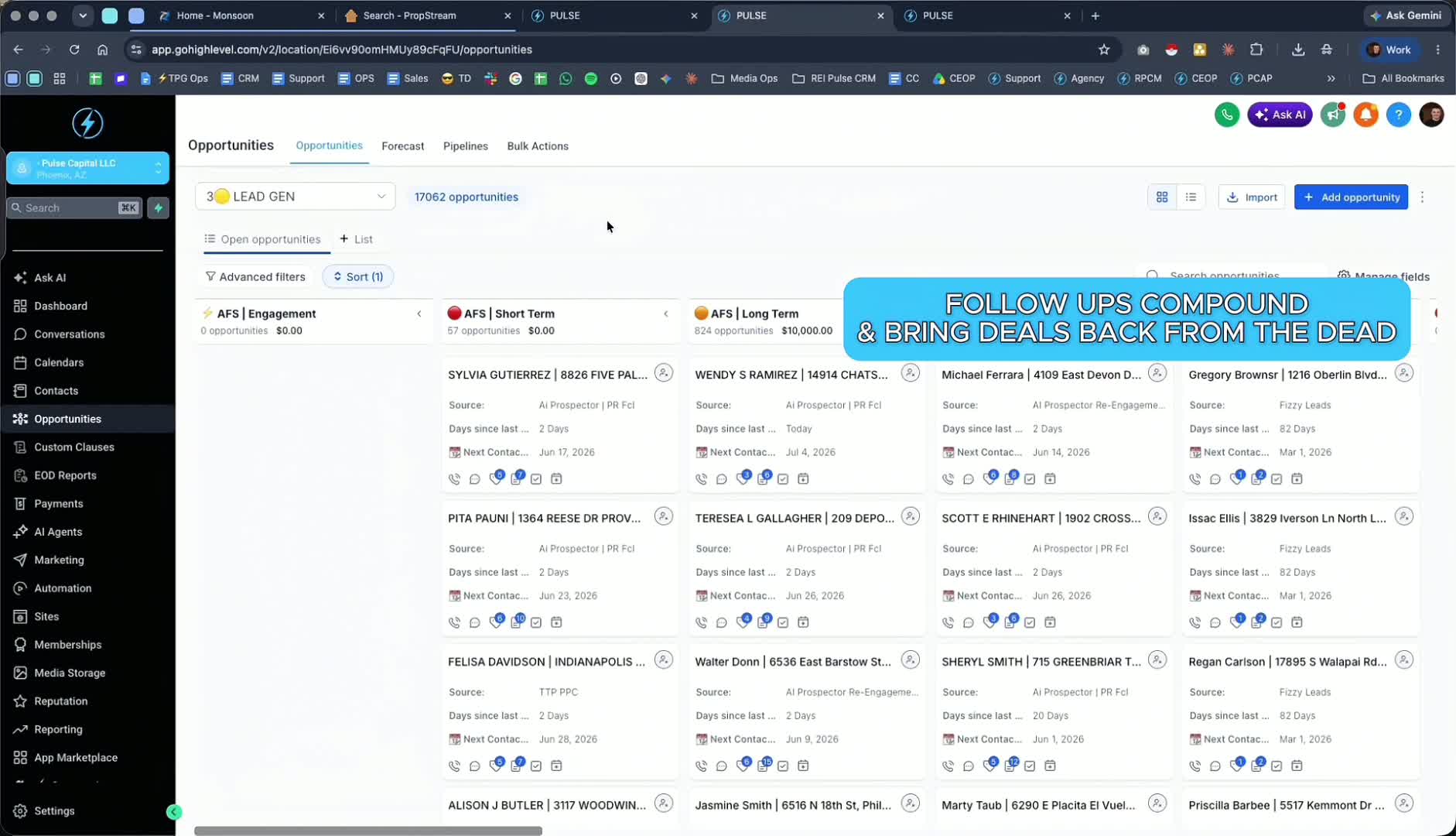Open Advanced filters
Screen dimensions: 1456x836
[255, 276]
